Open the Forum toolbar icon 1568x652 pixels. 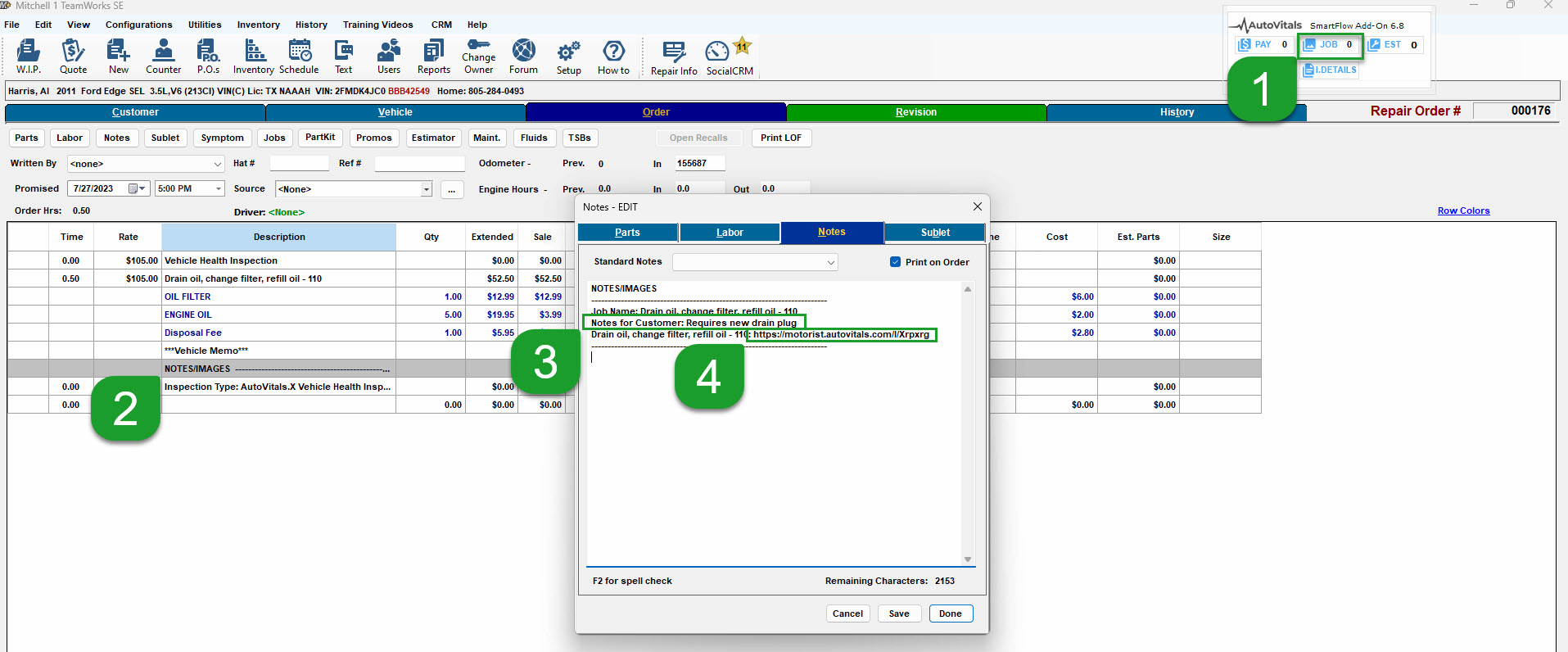[x=523, y=57]
